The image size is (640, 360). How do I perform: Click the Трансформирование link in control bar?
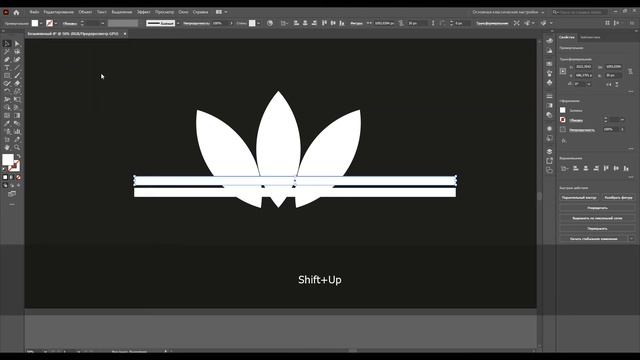pos(492,23)
